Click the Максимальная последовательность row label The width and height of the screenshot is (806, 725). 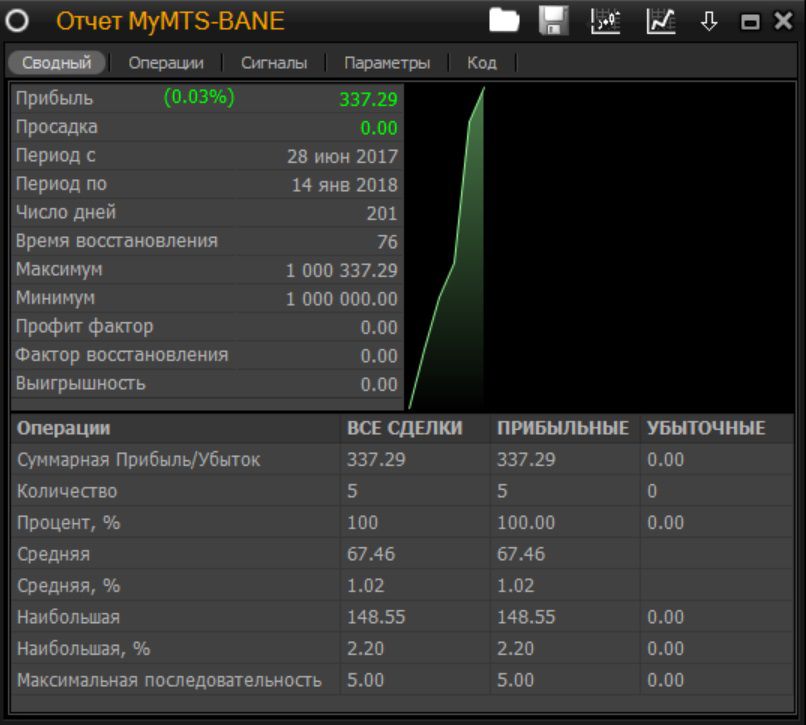(170, 680)
